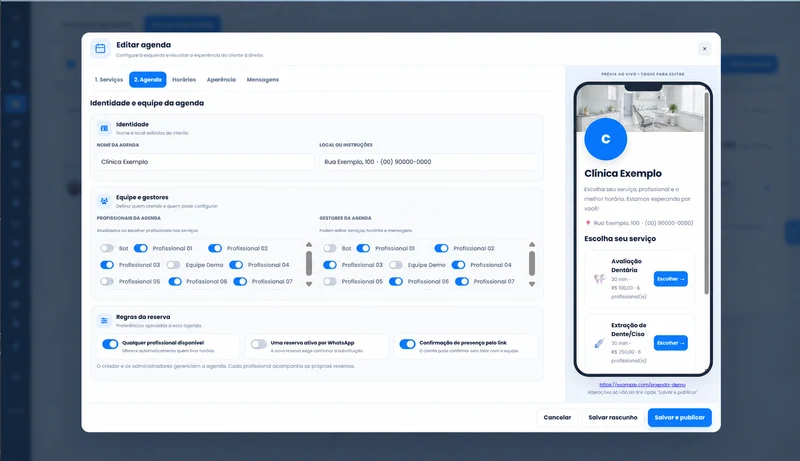
Task: Click up arrow of Profissionais da agenda list
Action: 309,245
